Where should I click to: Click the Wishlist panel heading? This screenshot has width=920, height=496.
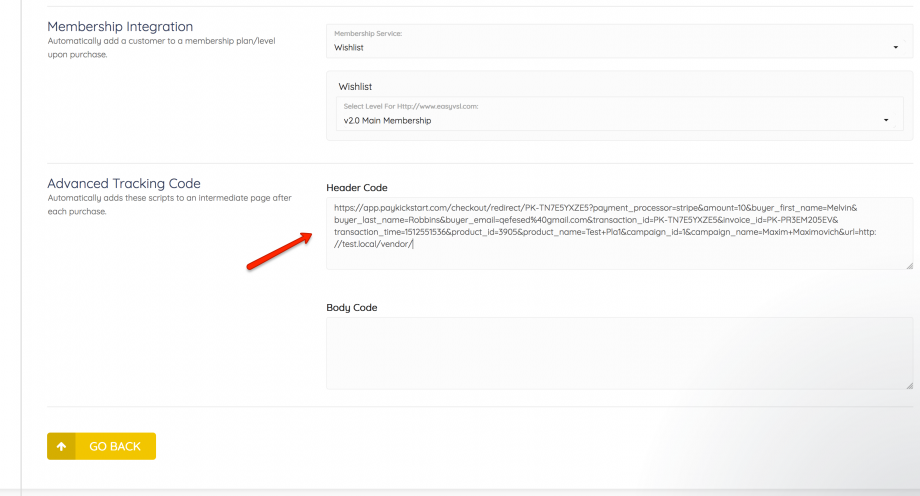[355, 87]
